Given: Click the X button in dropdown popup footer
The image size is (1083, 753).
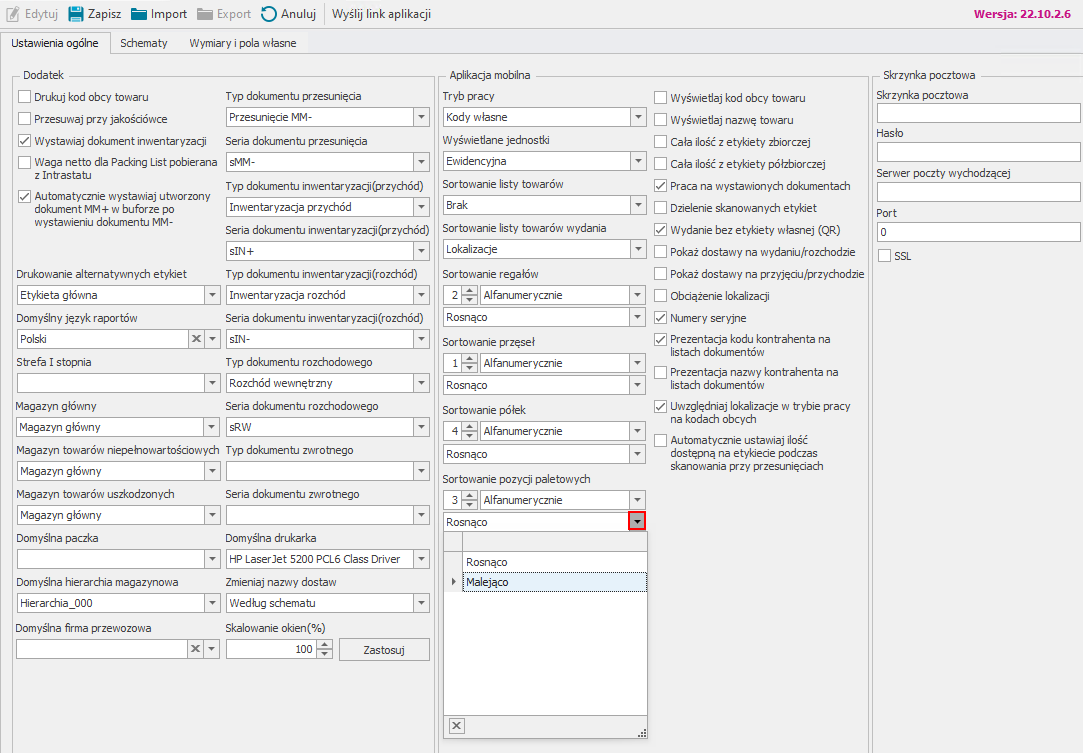Looking at the screenshot, I should click(455, 725).
